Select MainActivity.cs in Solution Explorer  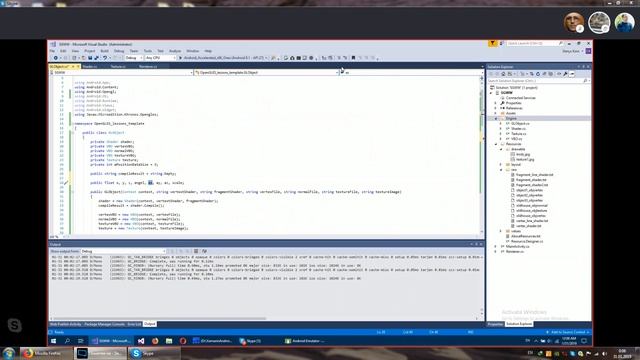tap(517, 247)
